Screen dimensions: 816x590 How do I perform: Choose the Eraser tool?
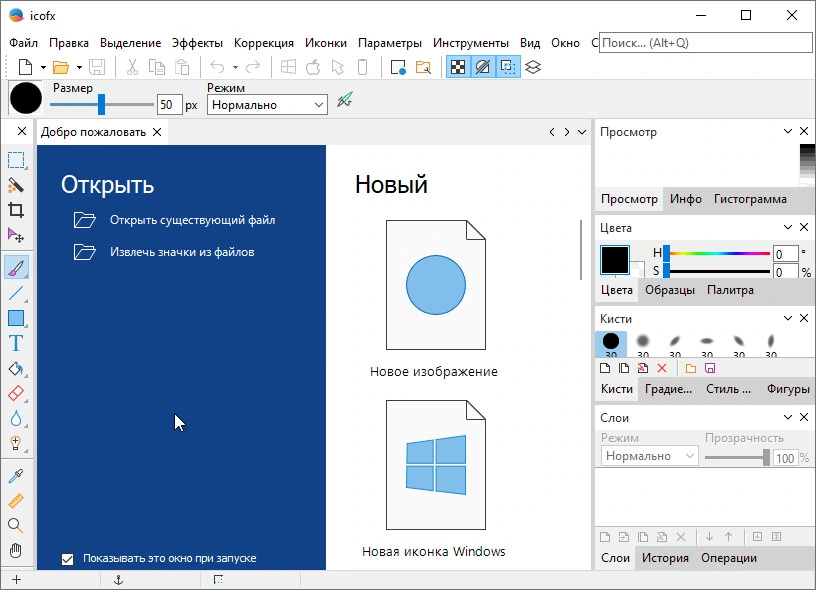point(16,393)
